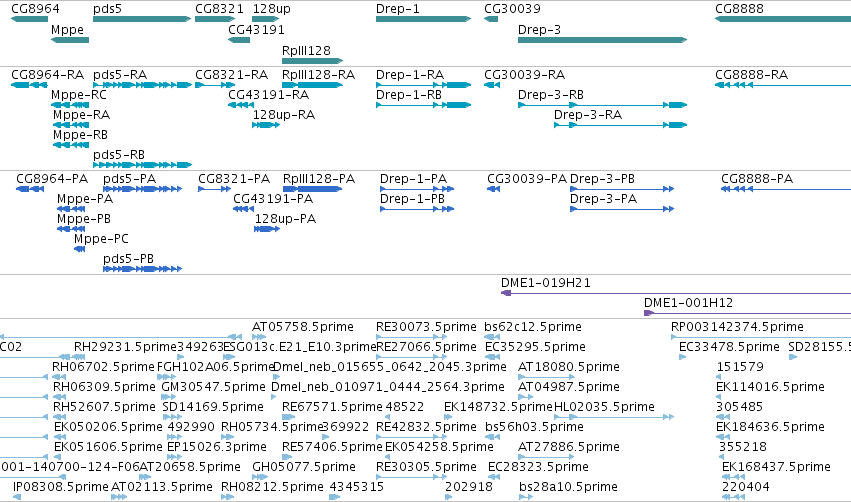
Task: Select the CG30039 gene label
Action: click(512, 9)
